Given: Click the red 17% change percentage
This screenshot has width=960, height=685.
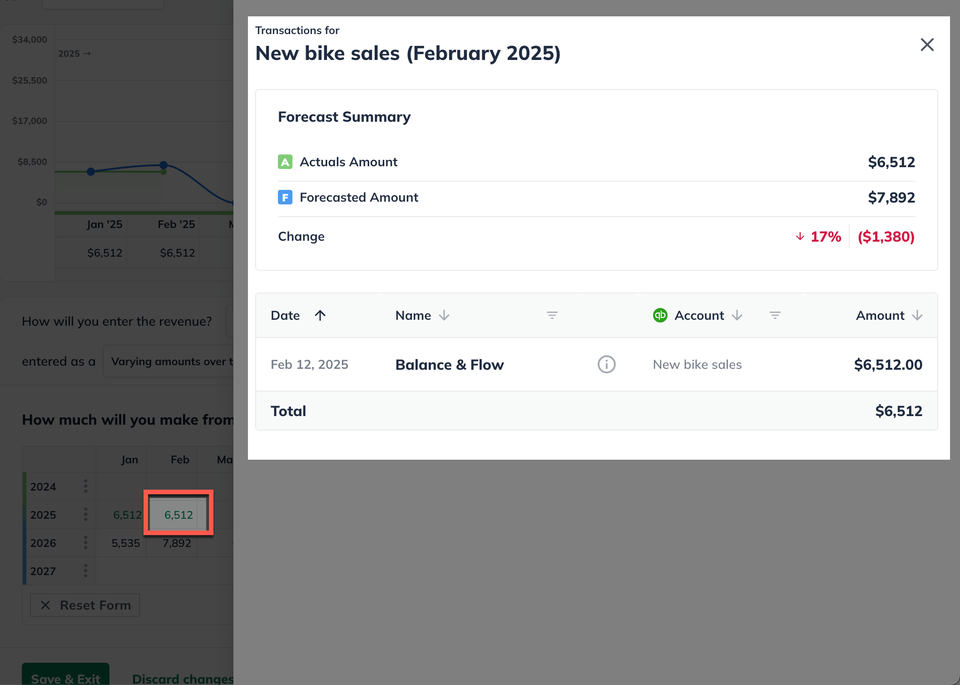Looking at the screenshot, I should click(x=826, y=237).
